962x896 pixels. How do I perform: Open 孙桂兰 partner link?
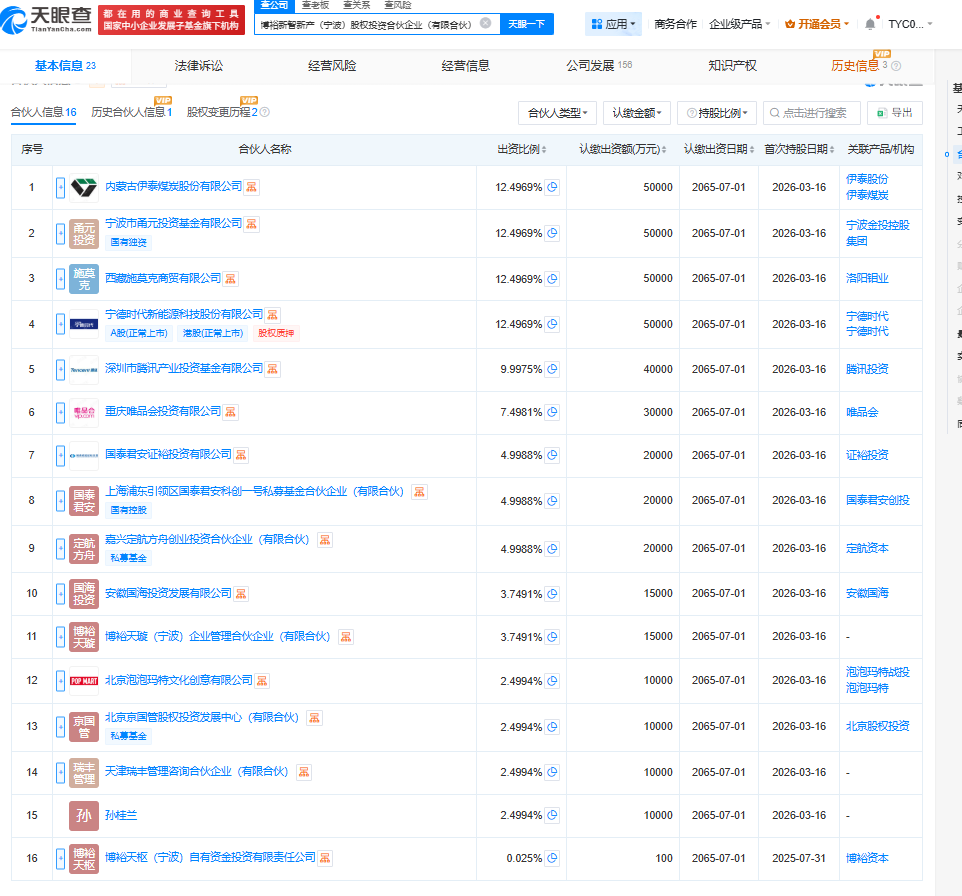pos(121,815)
